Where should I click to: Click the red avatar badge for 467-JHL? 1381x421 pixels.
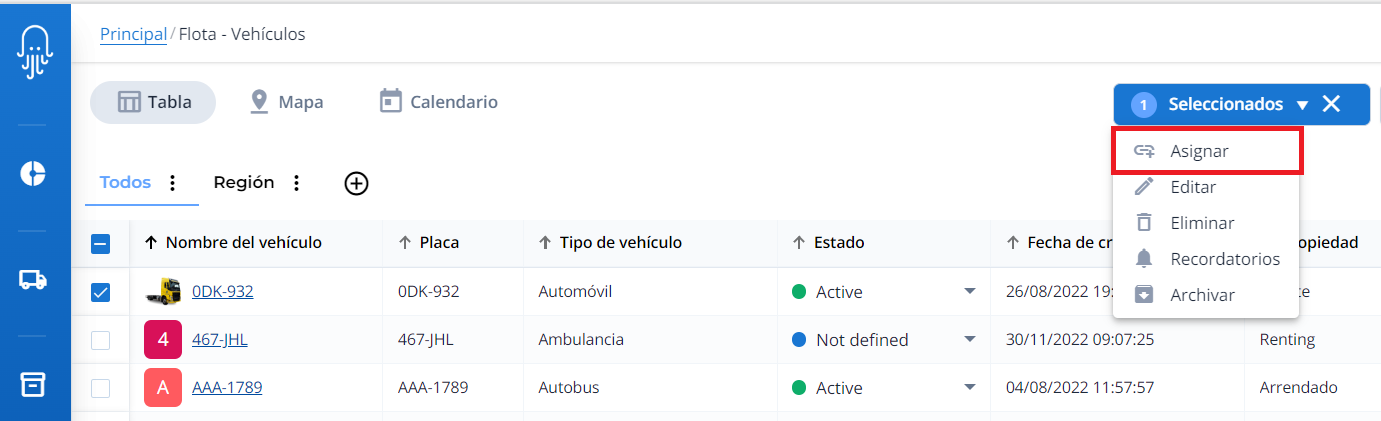coord(163,340)
